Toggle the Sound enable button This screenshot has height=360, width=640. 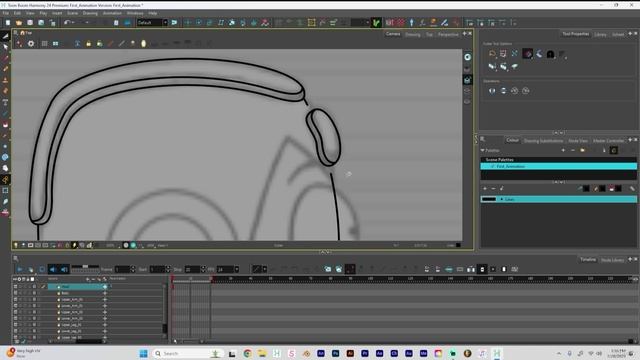coord(53,269)
